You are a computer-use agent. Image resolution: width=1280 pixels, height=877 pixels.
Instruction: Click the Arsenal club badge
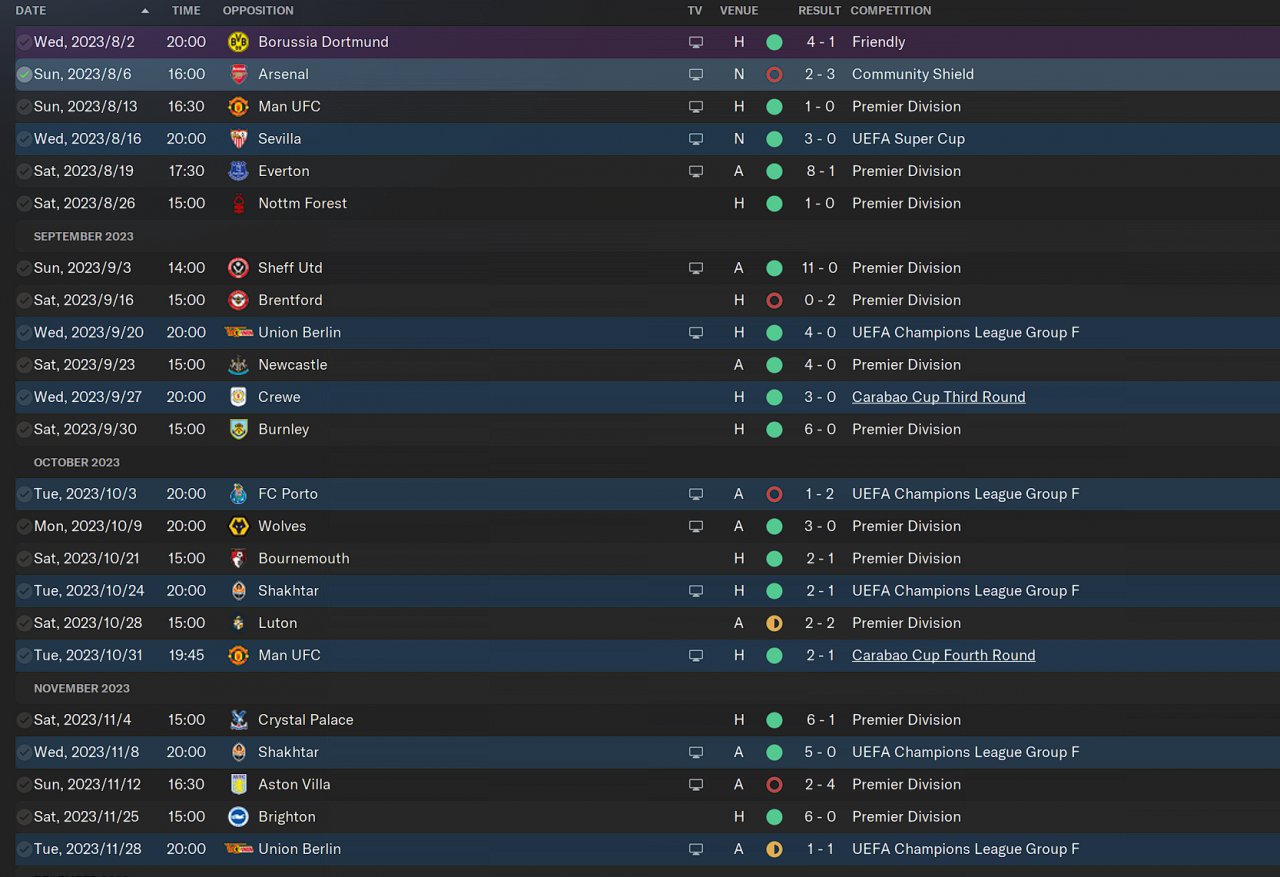coord(238,74)
